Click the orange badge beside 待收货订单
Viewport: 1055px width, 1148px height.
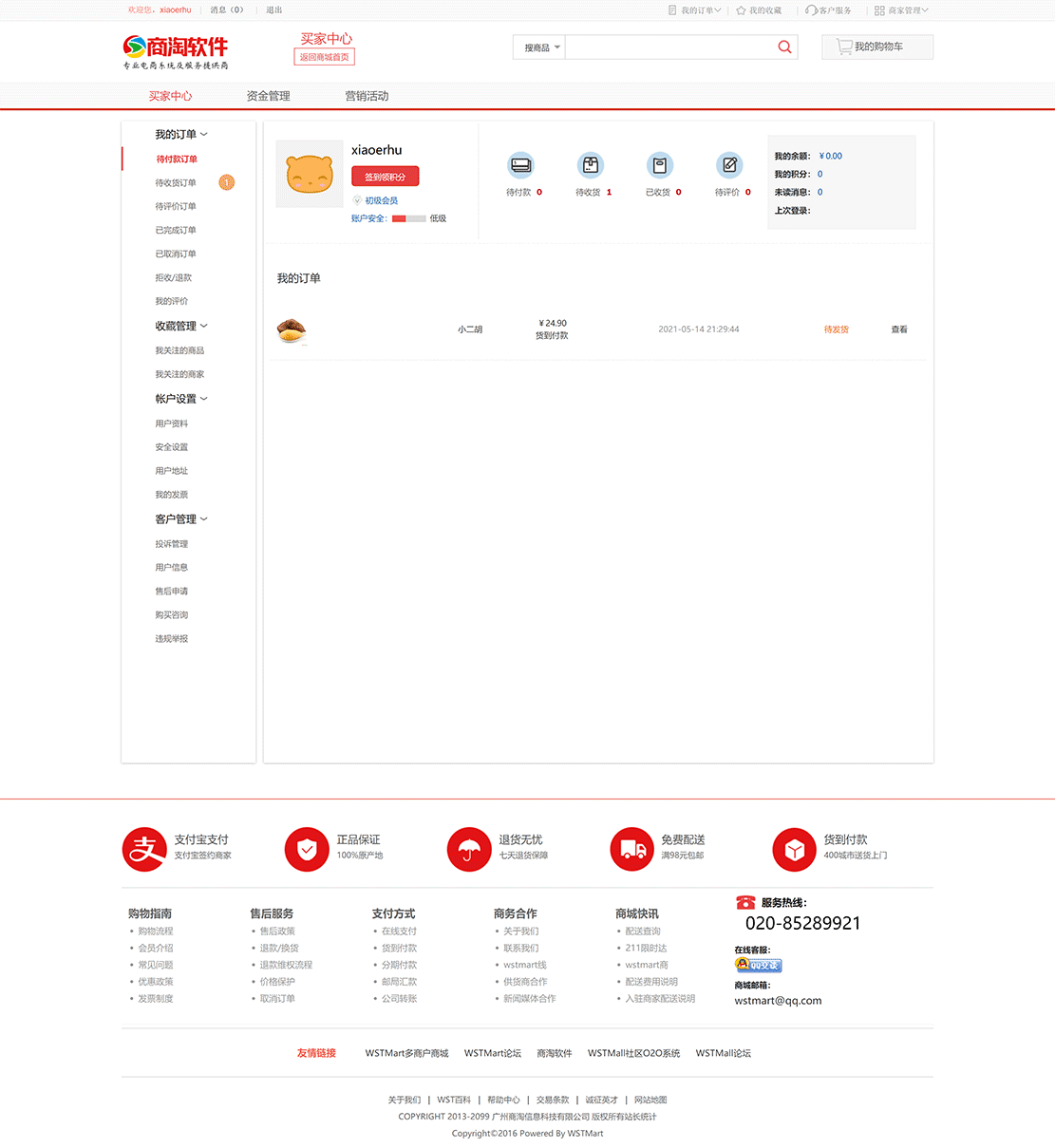(x=227, y=182)
